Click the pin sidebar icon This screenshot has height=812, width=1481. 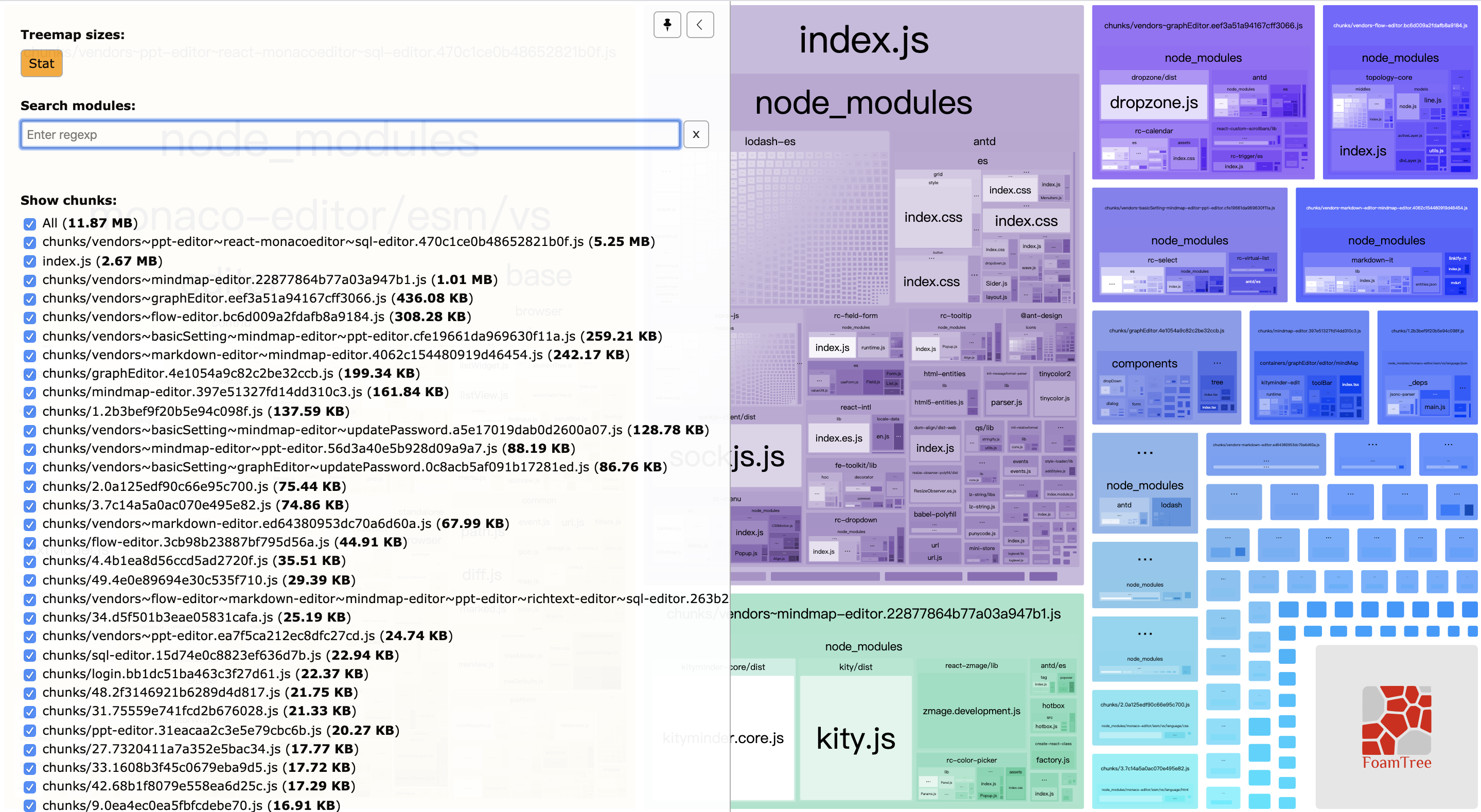667,25
